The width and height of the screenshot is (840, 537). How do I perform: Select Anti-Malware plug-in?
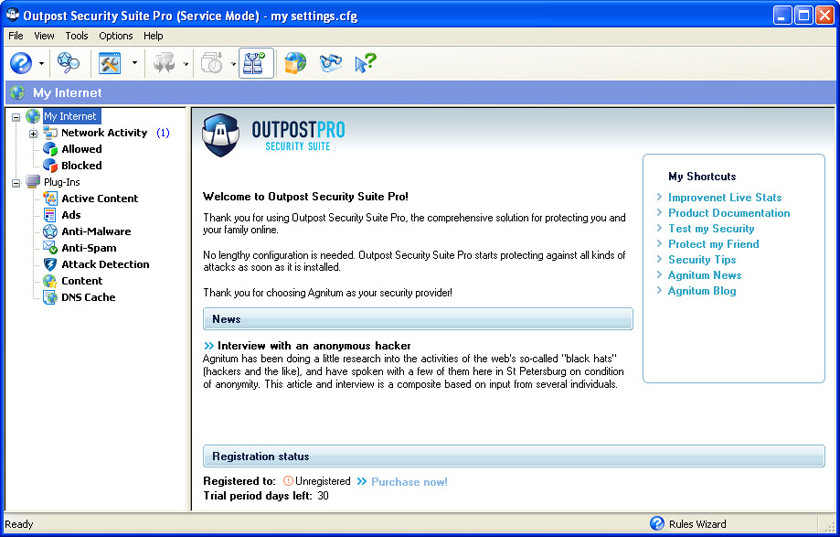click(96, 232)
